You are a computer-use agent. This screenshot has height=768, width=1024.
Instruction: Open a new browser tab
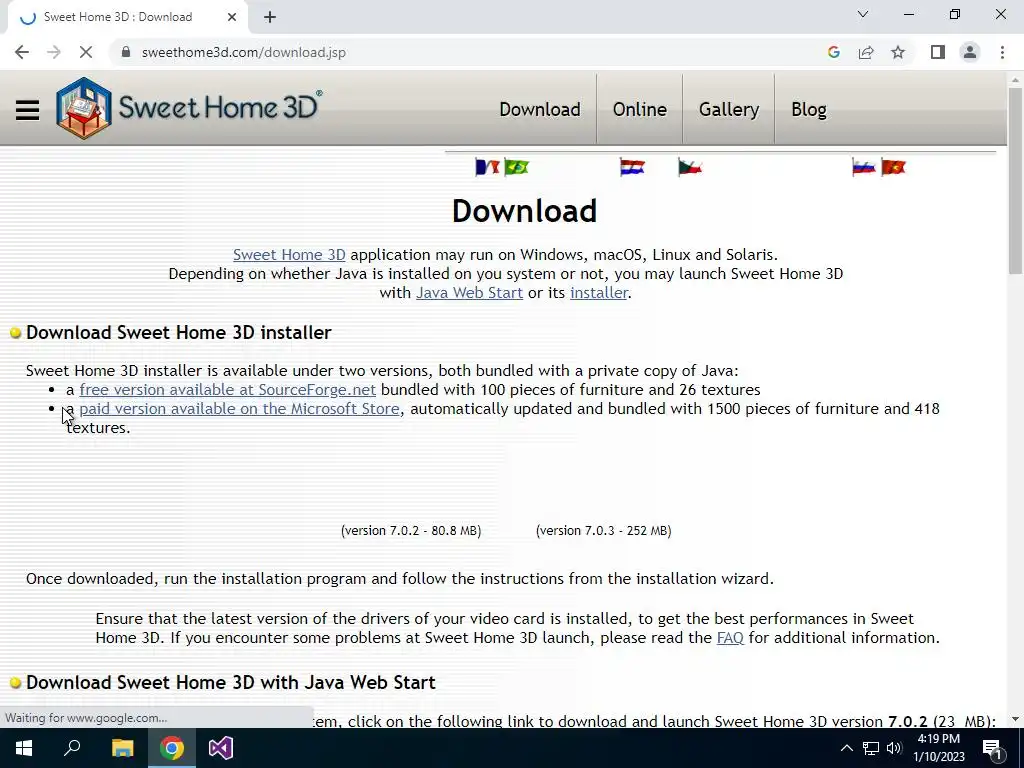tap(270, 17)
